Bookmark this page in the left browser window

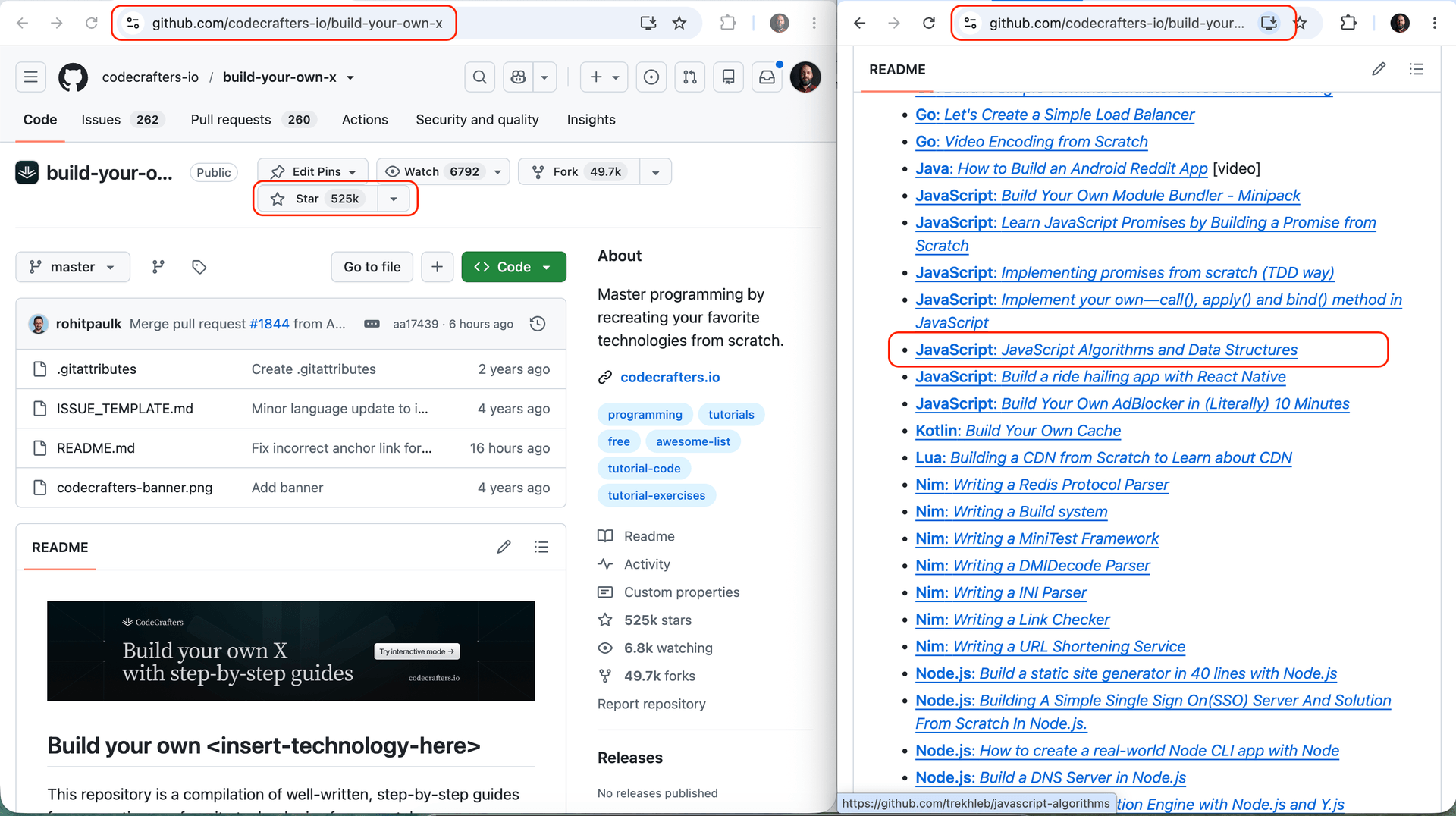pyautogui.click(x=679, y=23)
